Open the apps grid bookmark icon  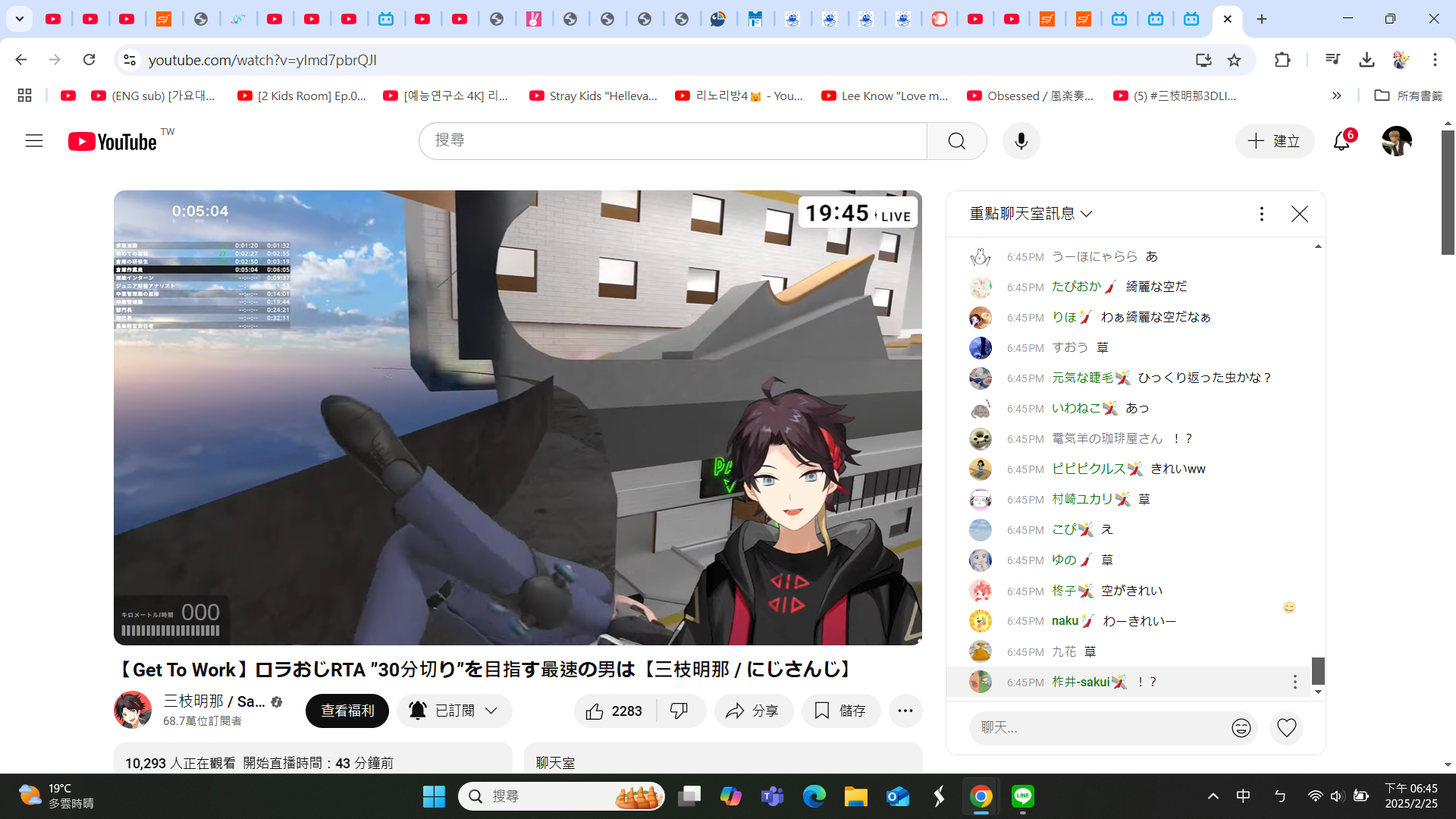pos(24,96)
